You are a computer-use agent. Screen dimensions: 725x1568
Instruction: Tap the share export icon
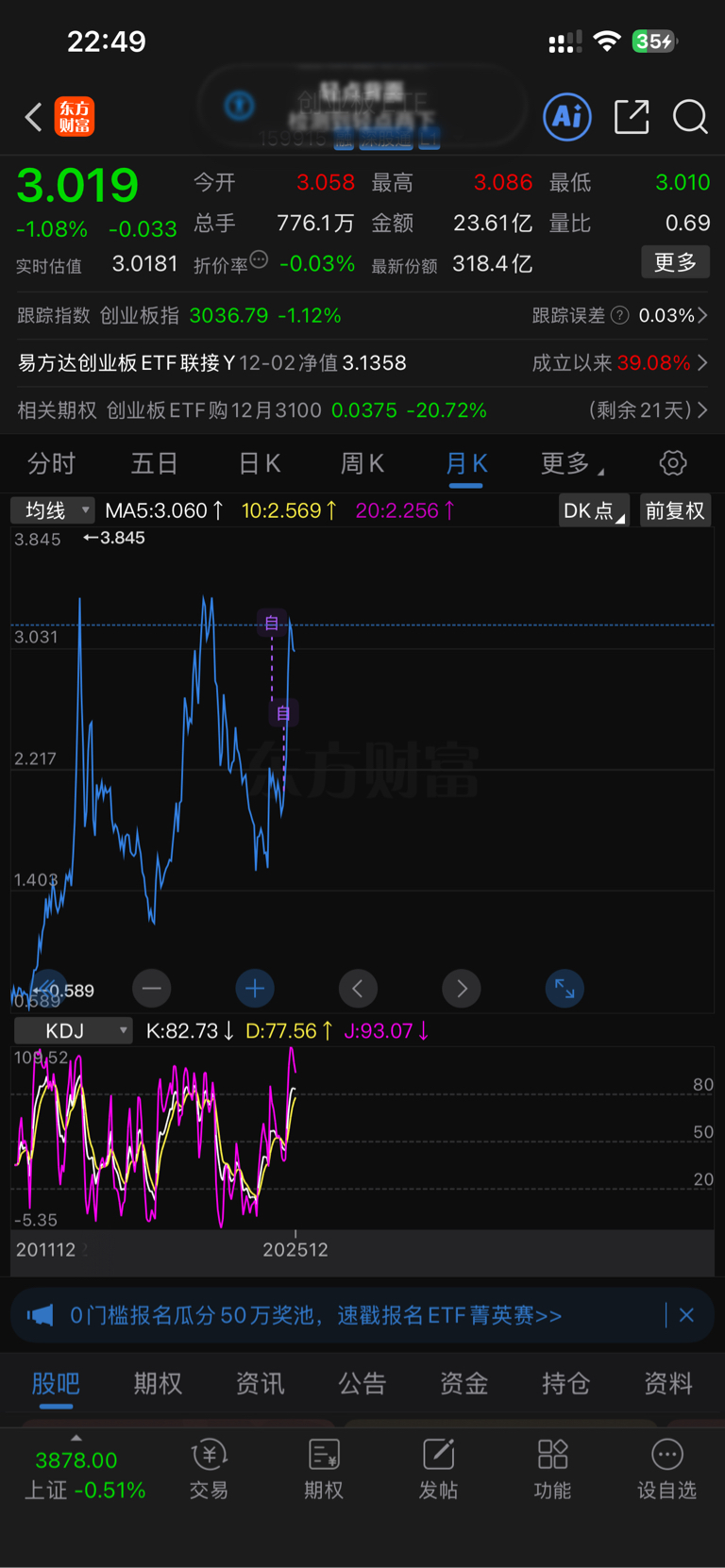pyautogui.click(x=632, y=117)
